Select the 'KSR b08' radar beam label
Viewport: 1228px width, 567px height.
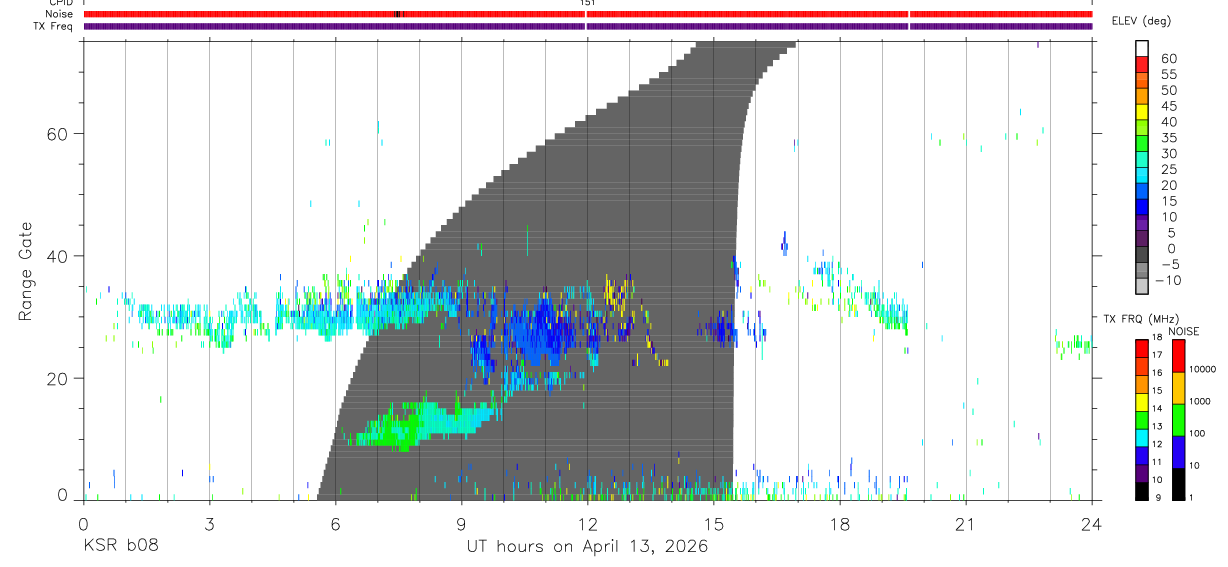tap(120, 547)
